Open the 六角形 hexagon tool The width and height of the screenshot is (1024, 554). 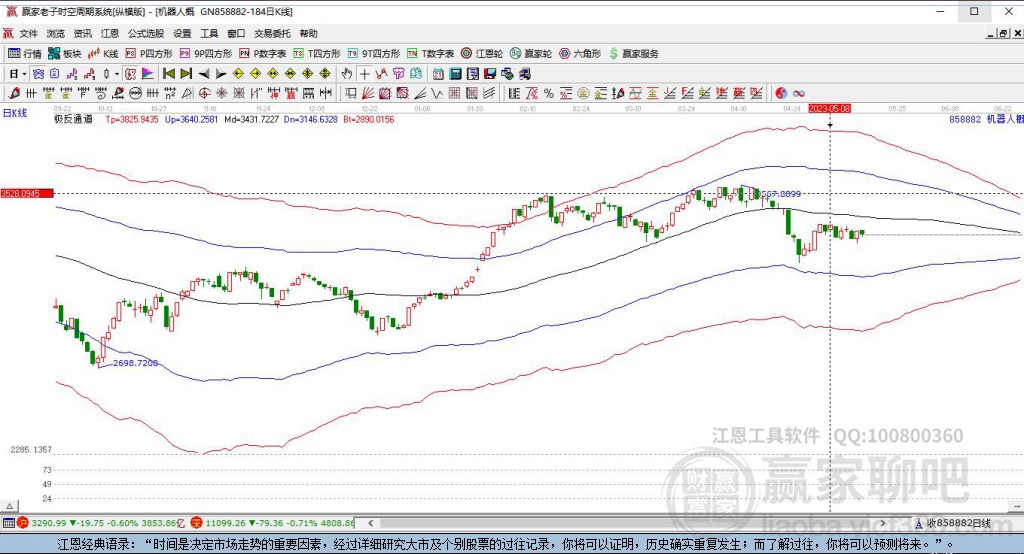(580, 54)
